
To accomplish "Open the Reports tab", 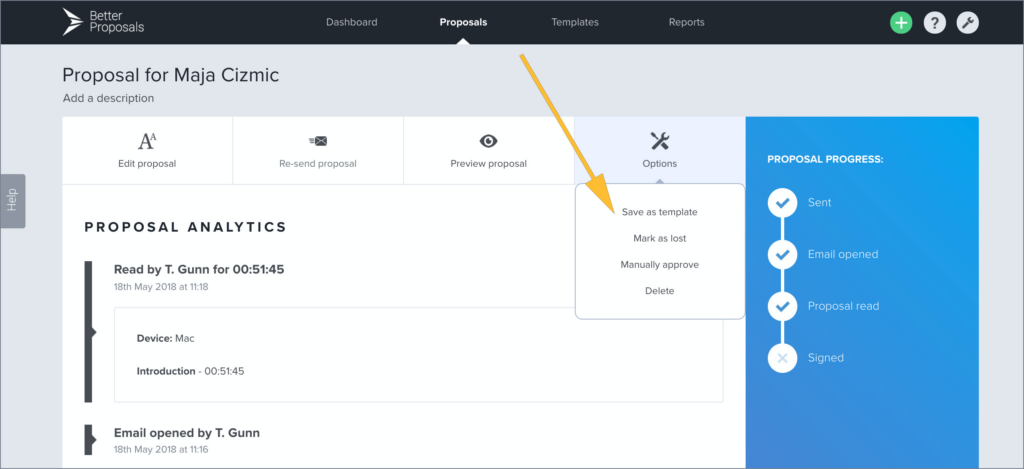I will tap(686, 22).
